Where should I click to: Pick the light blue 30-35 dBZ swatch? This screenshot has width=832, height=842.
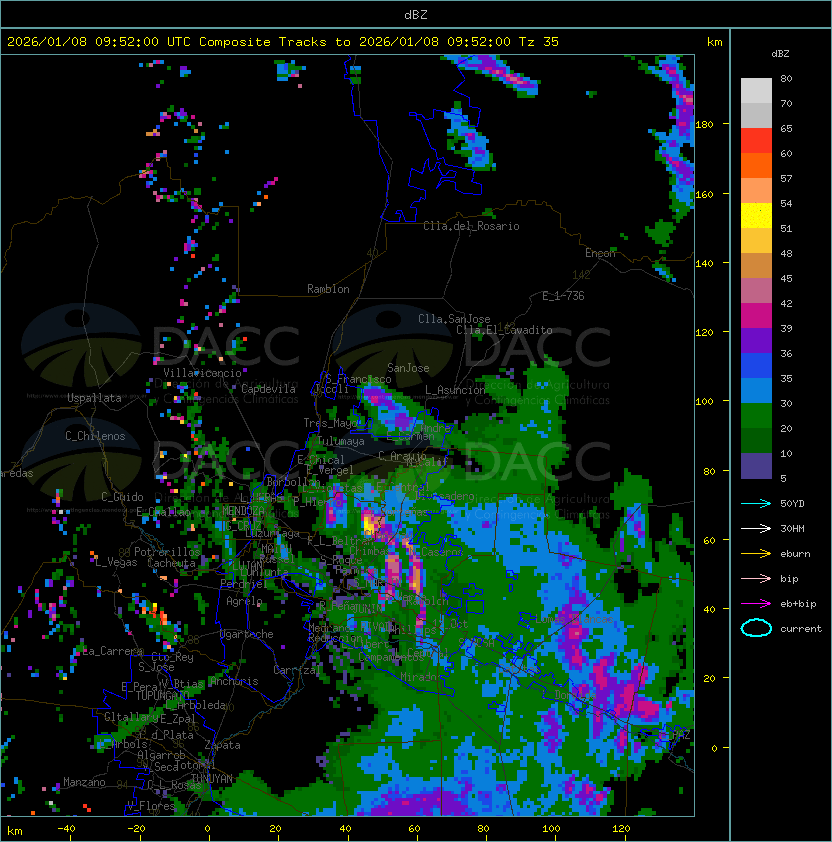[x=756, y=390]
